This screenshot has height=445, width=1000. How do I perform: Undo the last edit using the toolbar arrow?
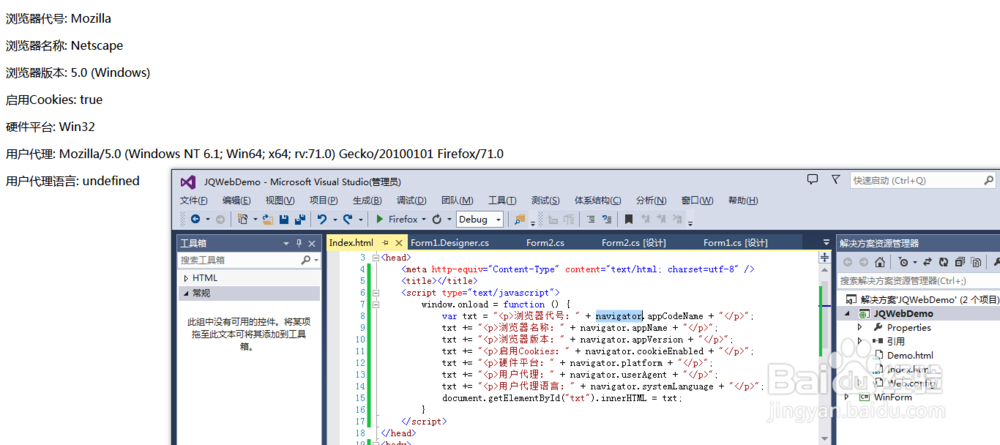click(x=322, y=219)
